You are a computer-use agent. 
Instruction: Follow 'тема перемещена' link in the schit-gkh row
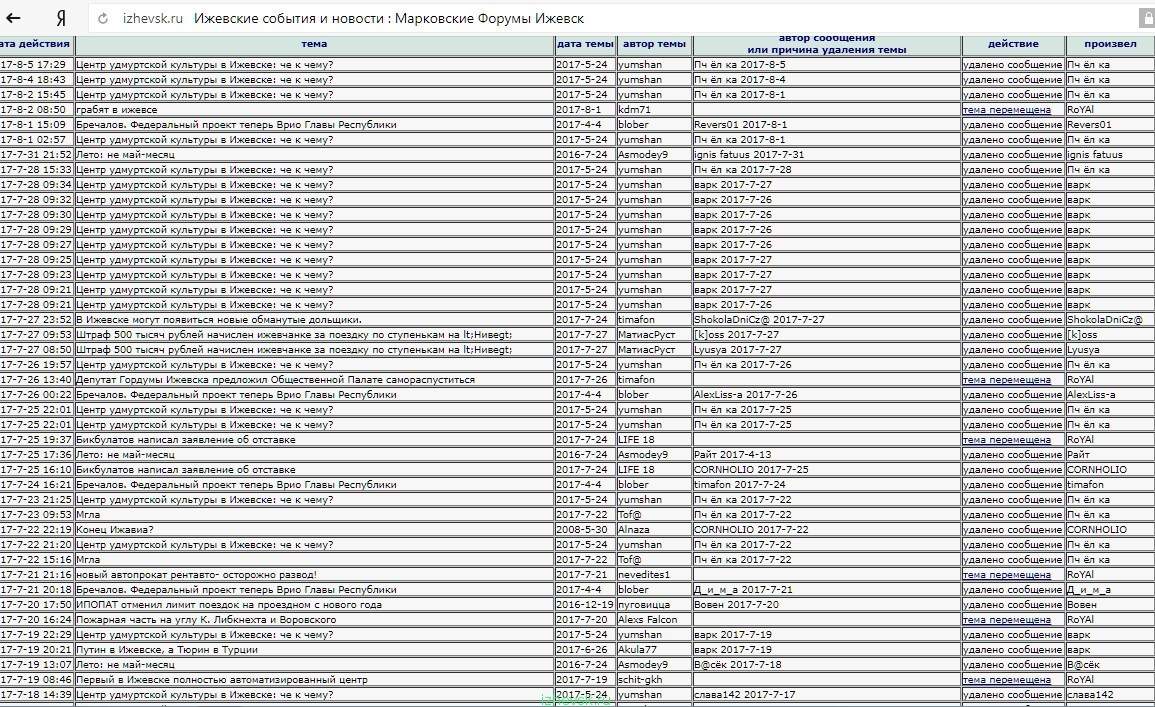[x=1006, y=680]
